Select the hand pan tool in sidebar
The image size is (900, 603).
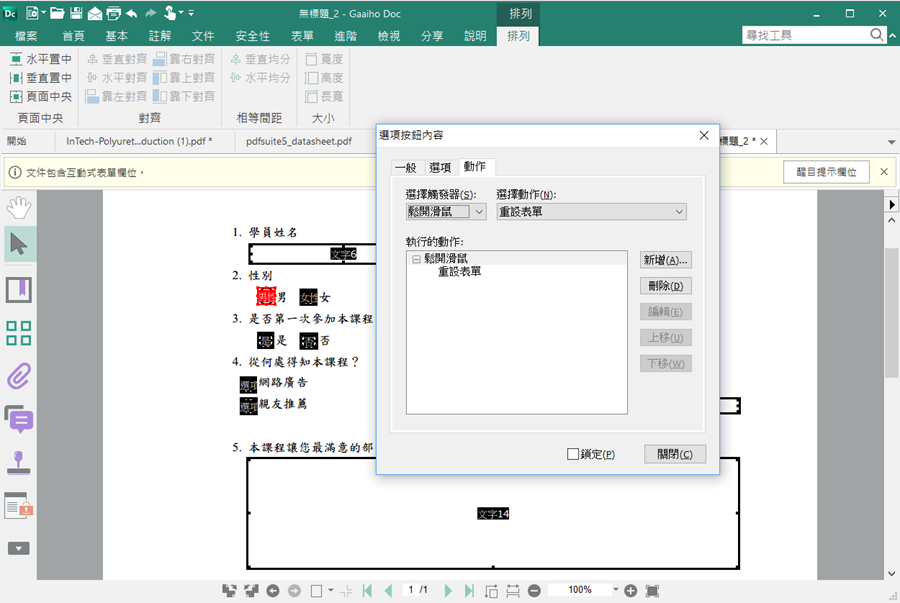click(18, 207)
